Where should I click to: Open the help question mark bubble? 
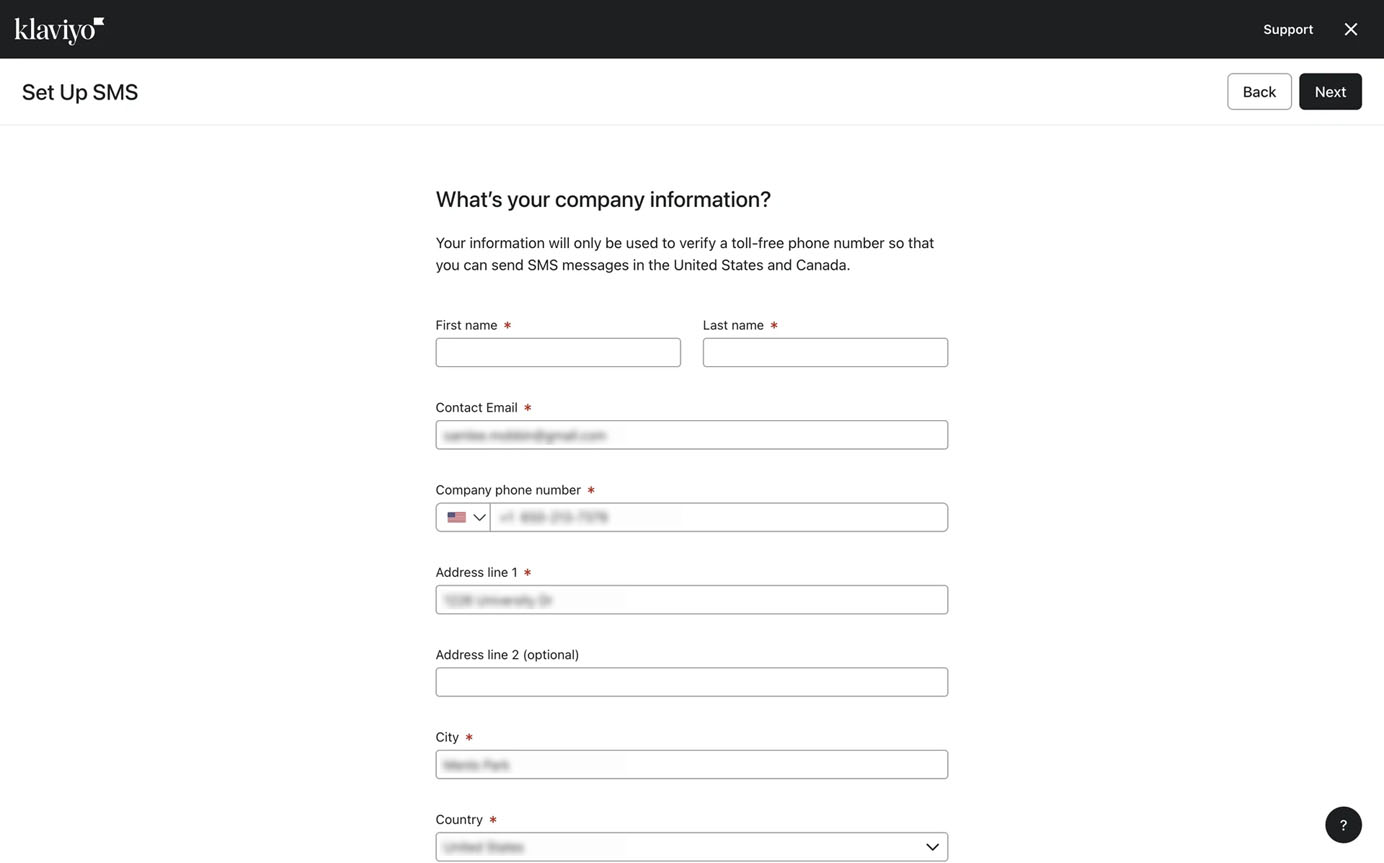click(1342, 824)
